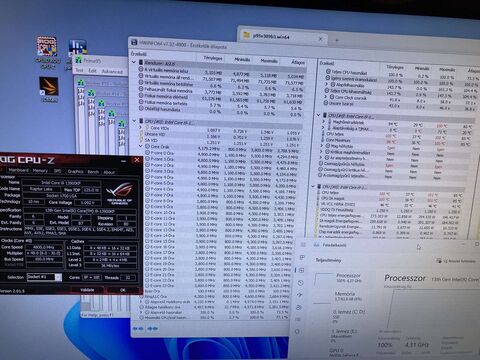Expand the Core VIDs sensor row
The width and height of the screenshot is (480, 360).
click(141, 127)
